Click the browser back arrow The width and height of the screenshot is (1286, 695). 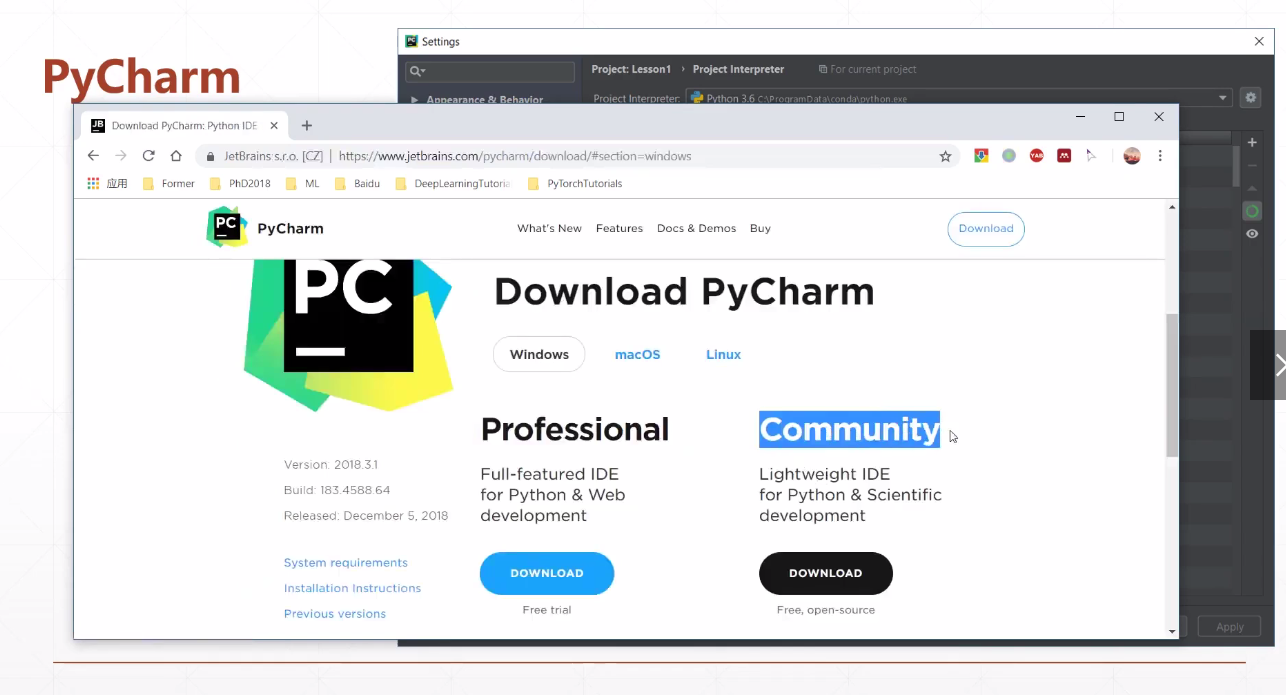coord(93,156)
